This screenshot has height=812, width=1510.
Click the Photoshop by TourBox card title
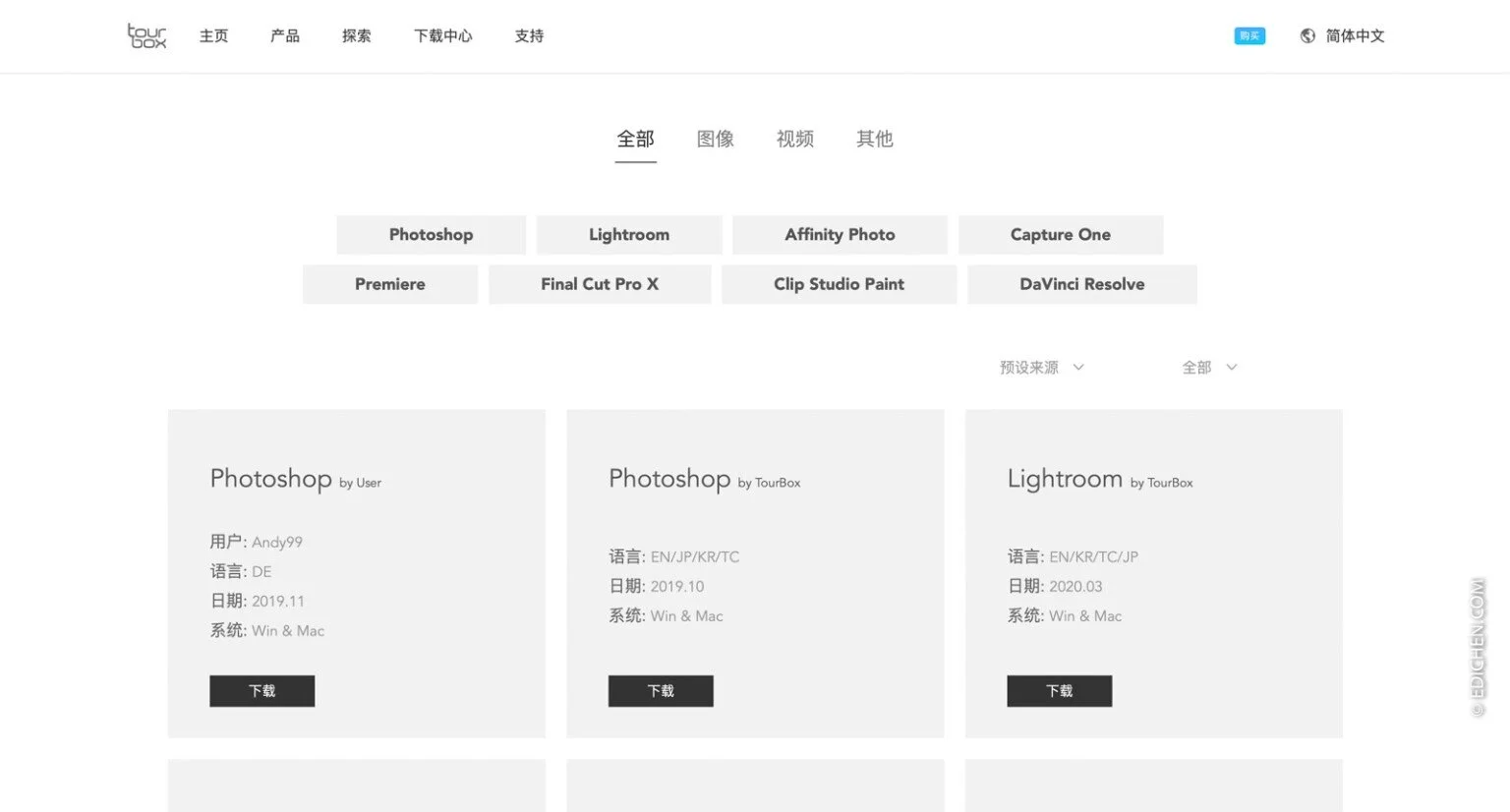tap(705, 480)
